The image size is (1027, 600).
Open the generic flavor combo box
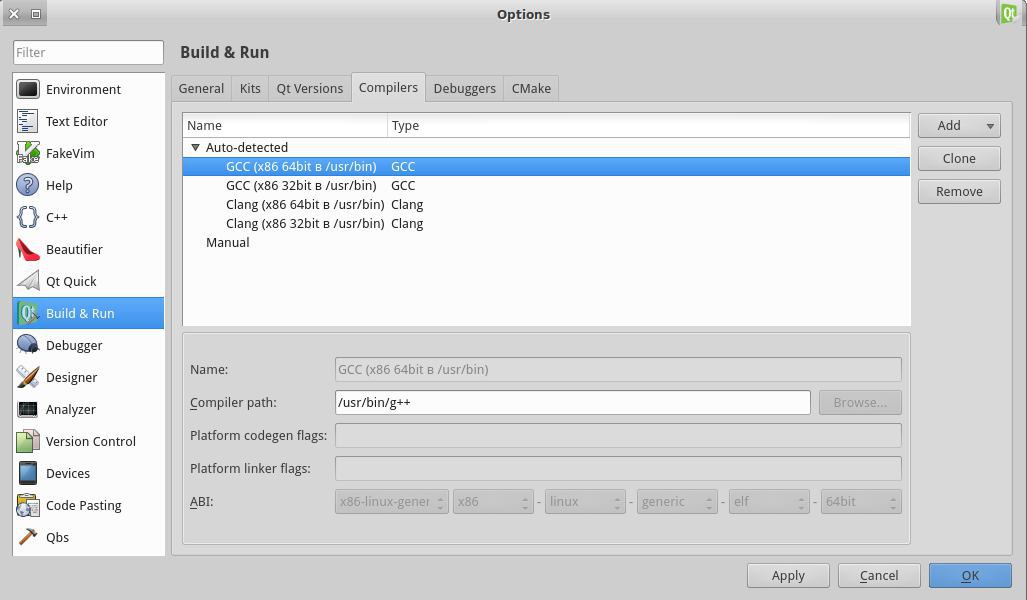(677, 502)
